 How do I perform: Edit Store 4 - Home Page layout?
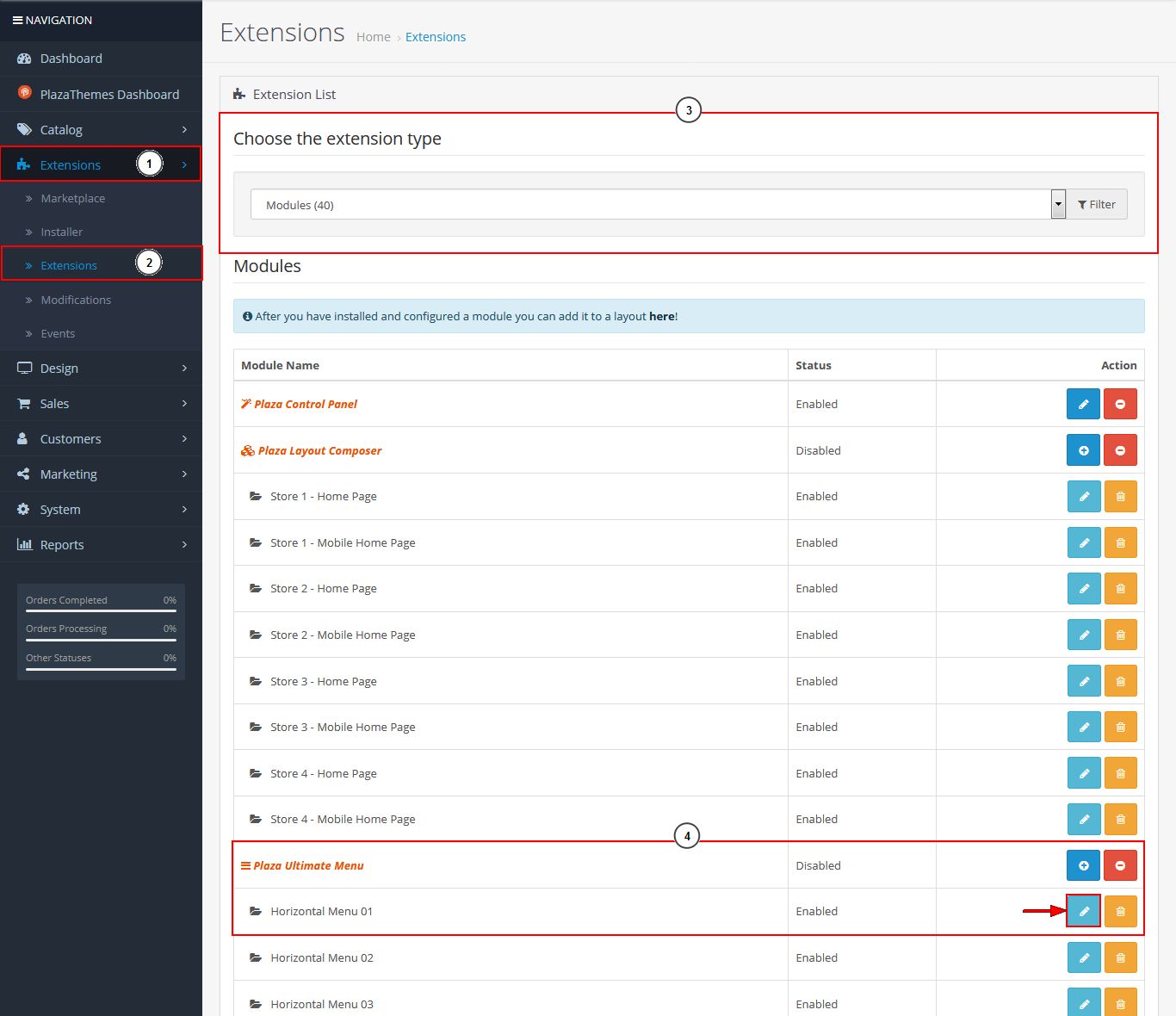click(x=1084, y=773)
